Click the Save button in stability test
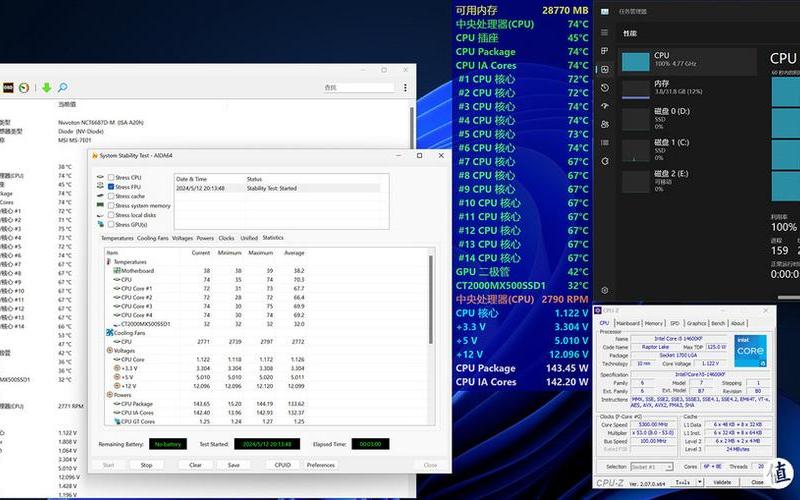 (234, 465)
